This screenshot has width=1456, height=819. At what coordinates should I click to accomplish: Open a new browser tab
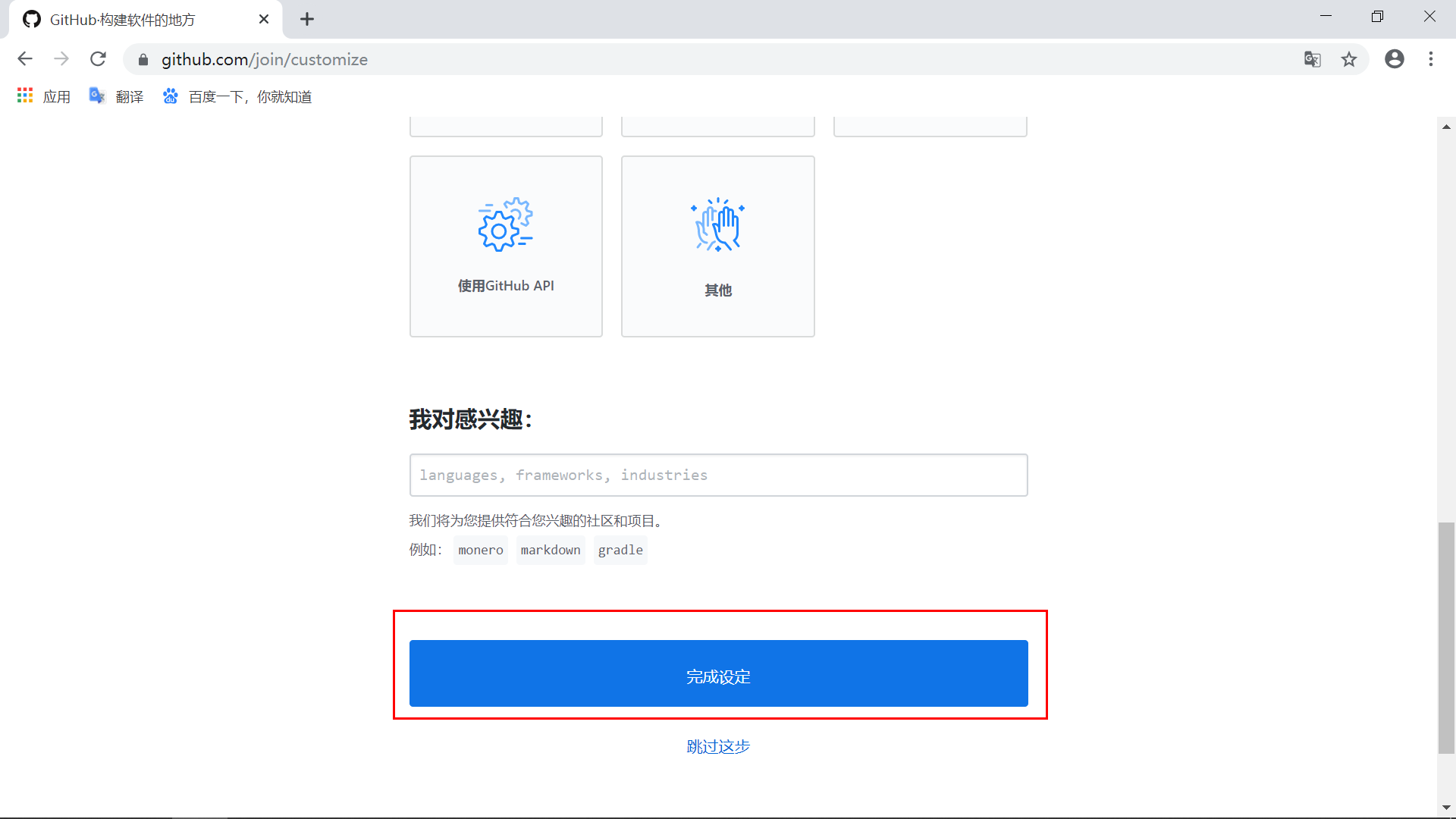(x=307, y=19)
